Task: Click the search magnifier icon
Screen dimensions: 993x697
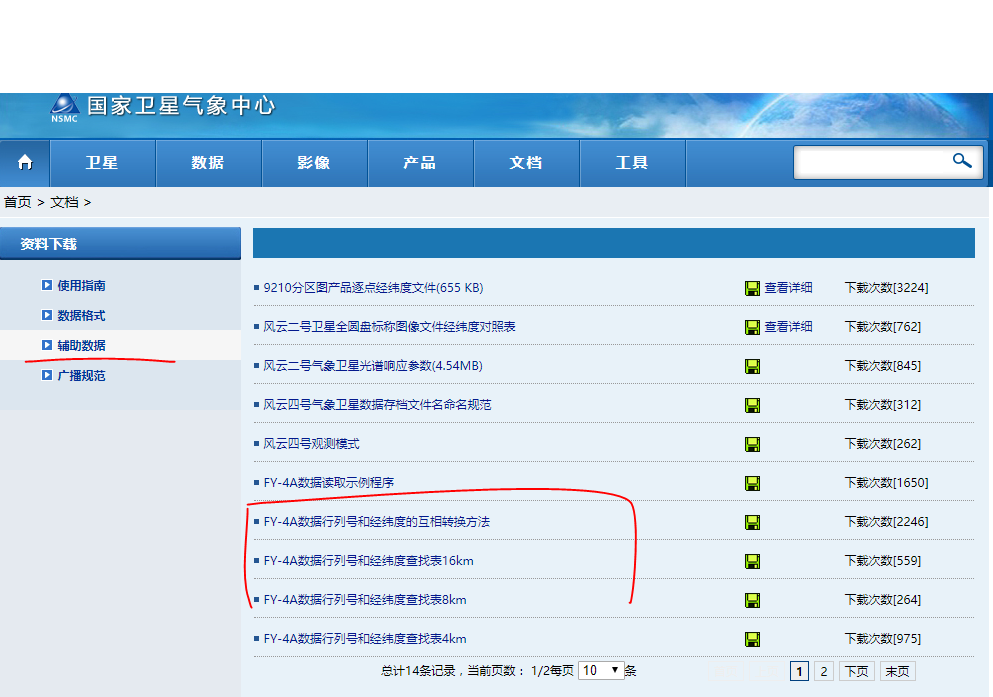Action: (960, 161)
